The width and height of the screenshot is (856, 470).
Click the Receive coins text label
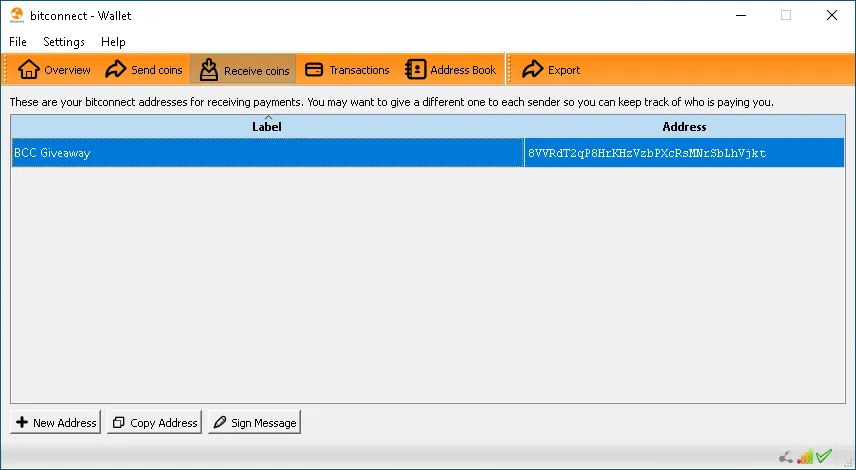(x=257, y=71)
